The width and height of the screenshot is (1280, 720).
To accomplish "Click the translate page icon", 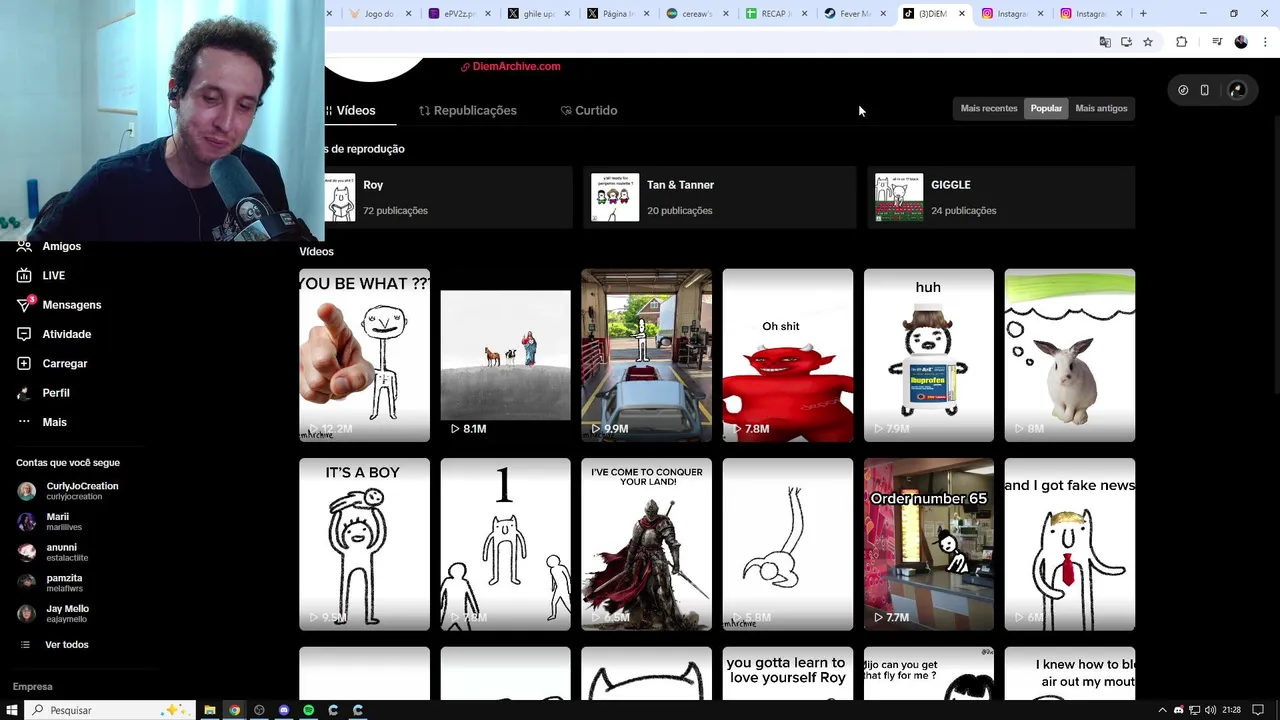I will (1105, 42).
